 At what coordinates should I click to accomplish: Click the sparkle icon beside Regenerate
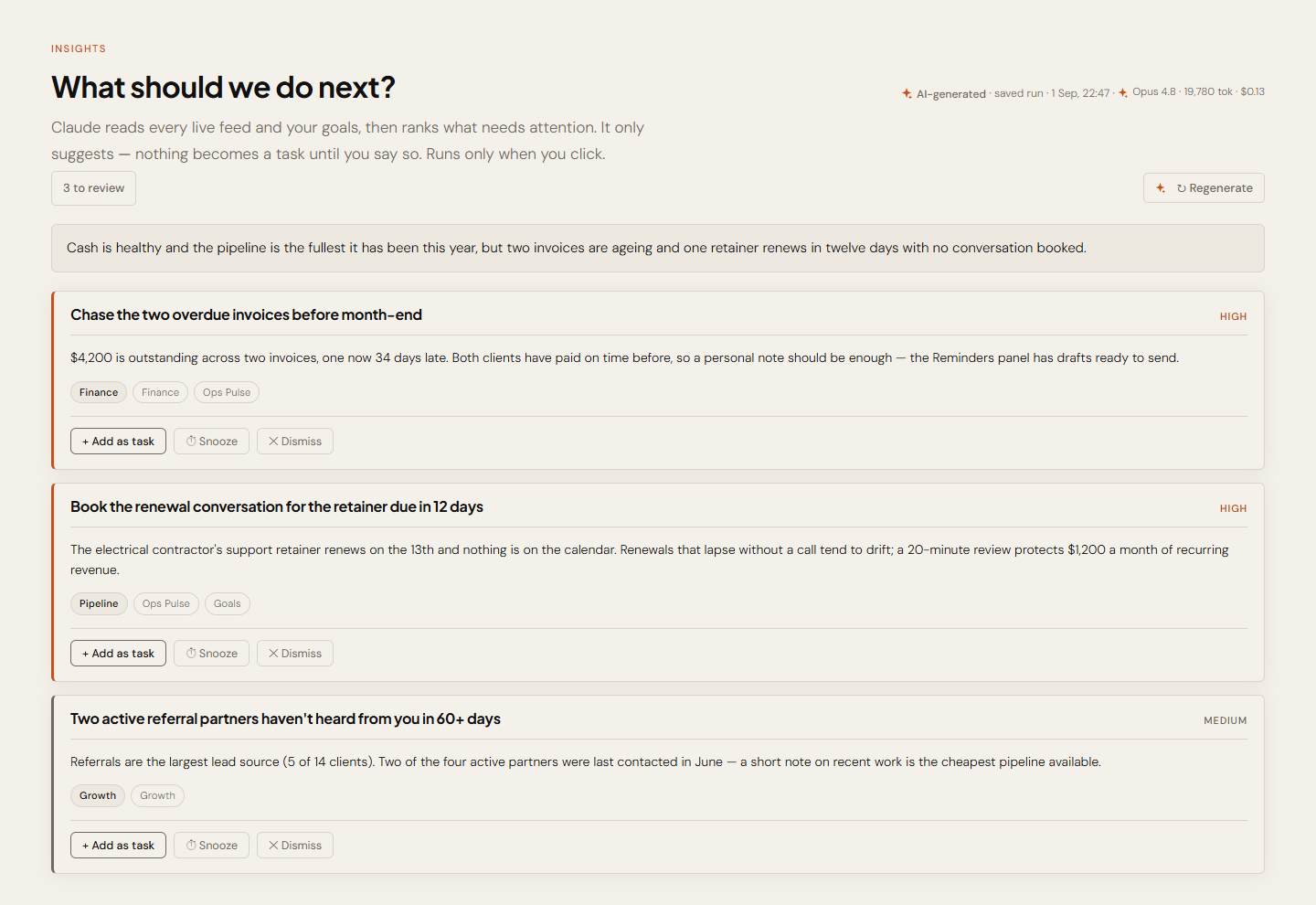coord(1161,188)
